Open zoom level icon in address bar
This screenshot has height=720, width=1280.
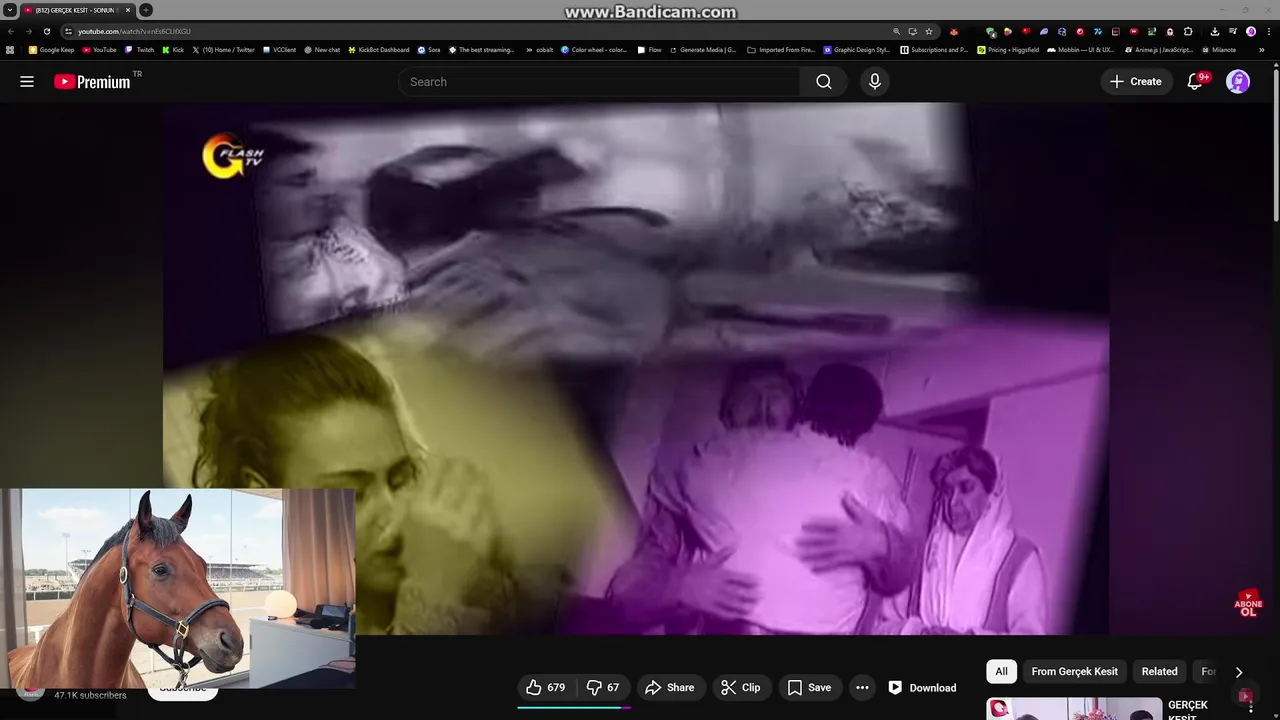point(896,31)
